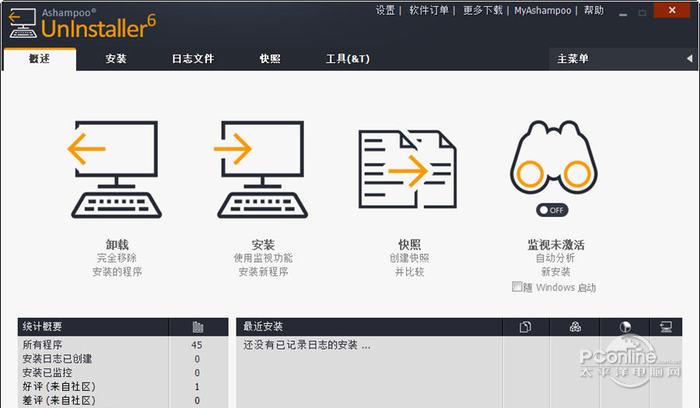Open the MyAshampoo link
Screen dimensions: 700x408
click(x=542, y=10)
